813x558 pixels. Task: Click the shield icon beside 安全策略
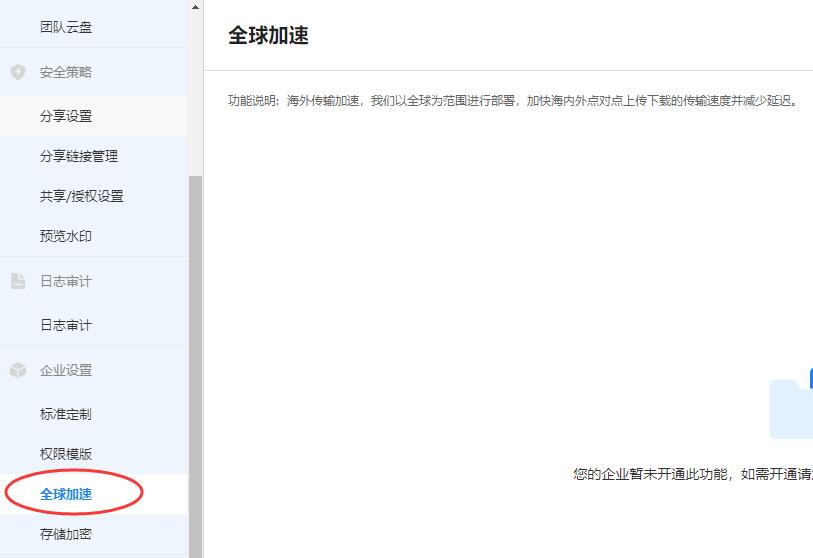pyautogui.click(x=18, y=72)
